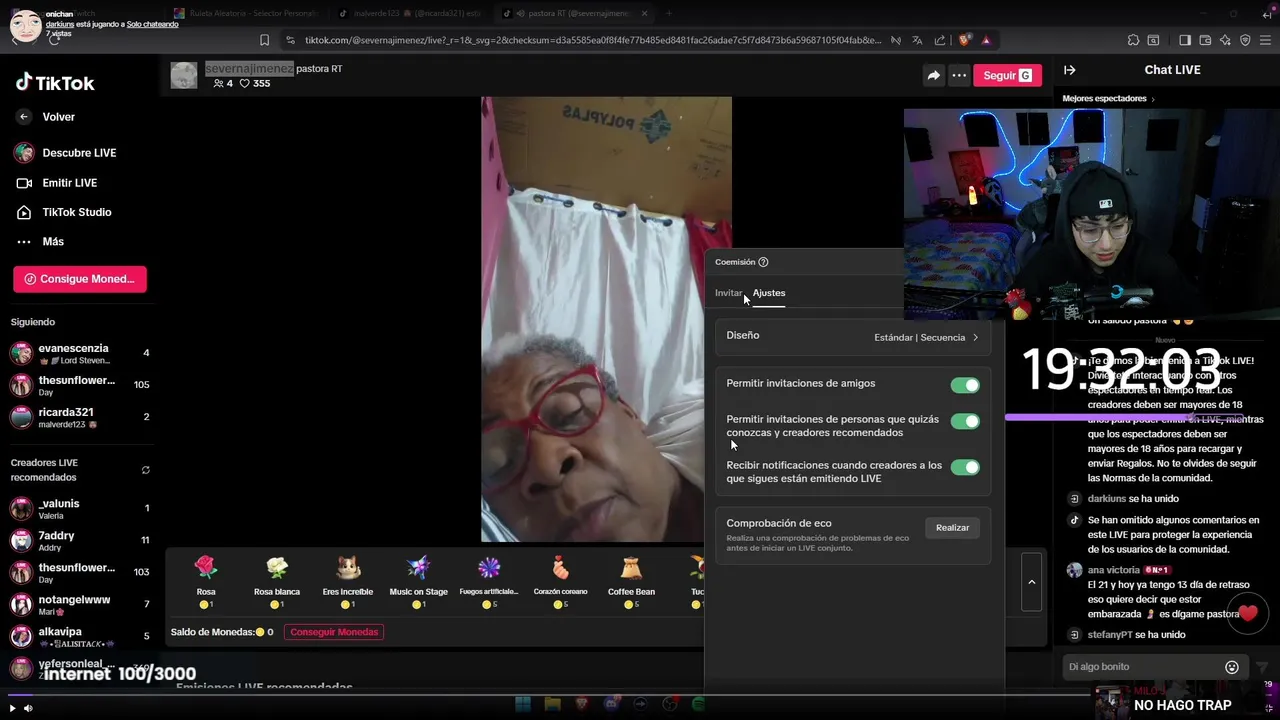The image size is (1280, 720).
Task: Select the Ajustes tab
Action: click(x=769, y=293)
